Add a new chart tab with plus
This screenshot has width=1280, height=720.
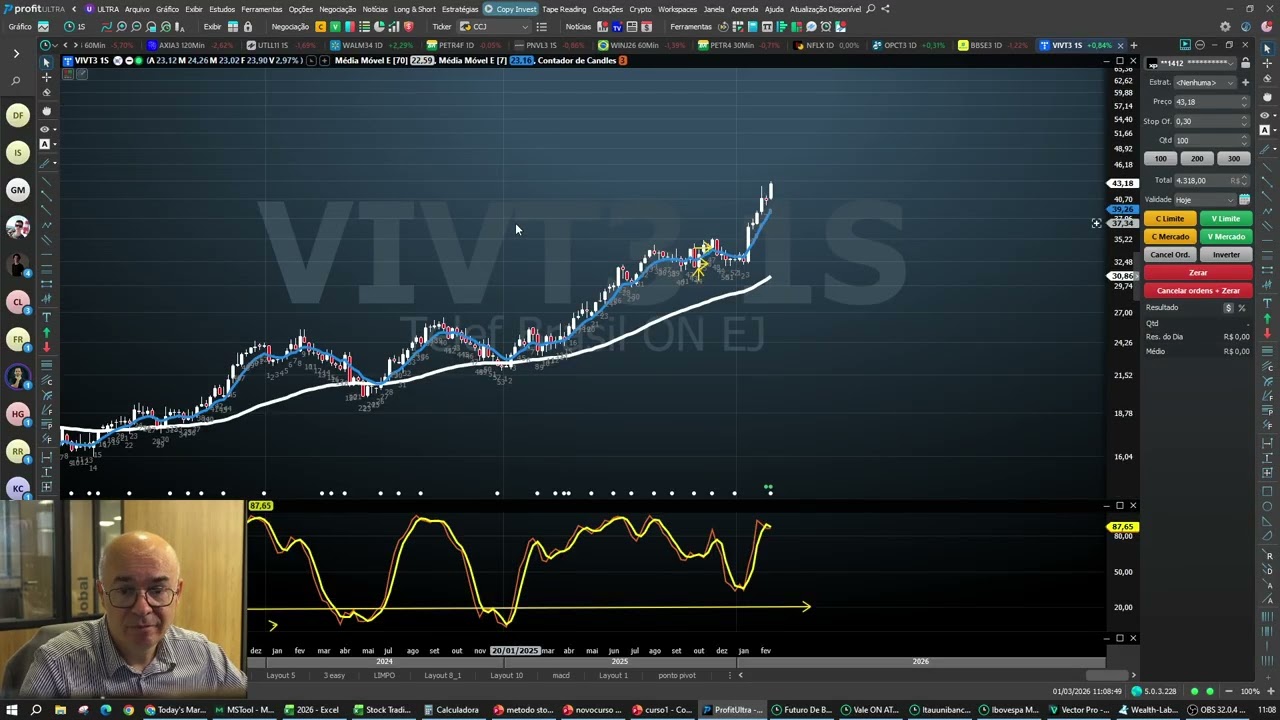click(1133, 45)
